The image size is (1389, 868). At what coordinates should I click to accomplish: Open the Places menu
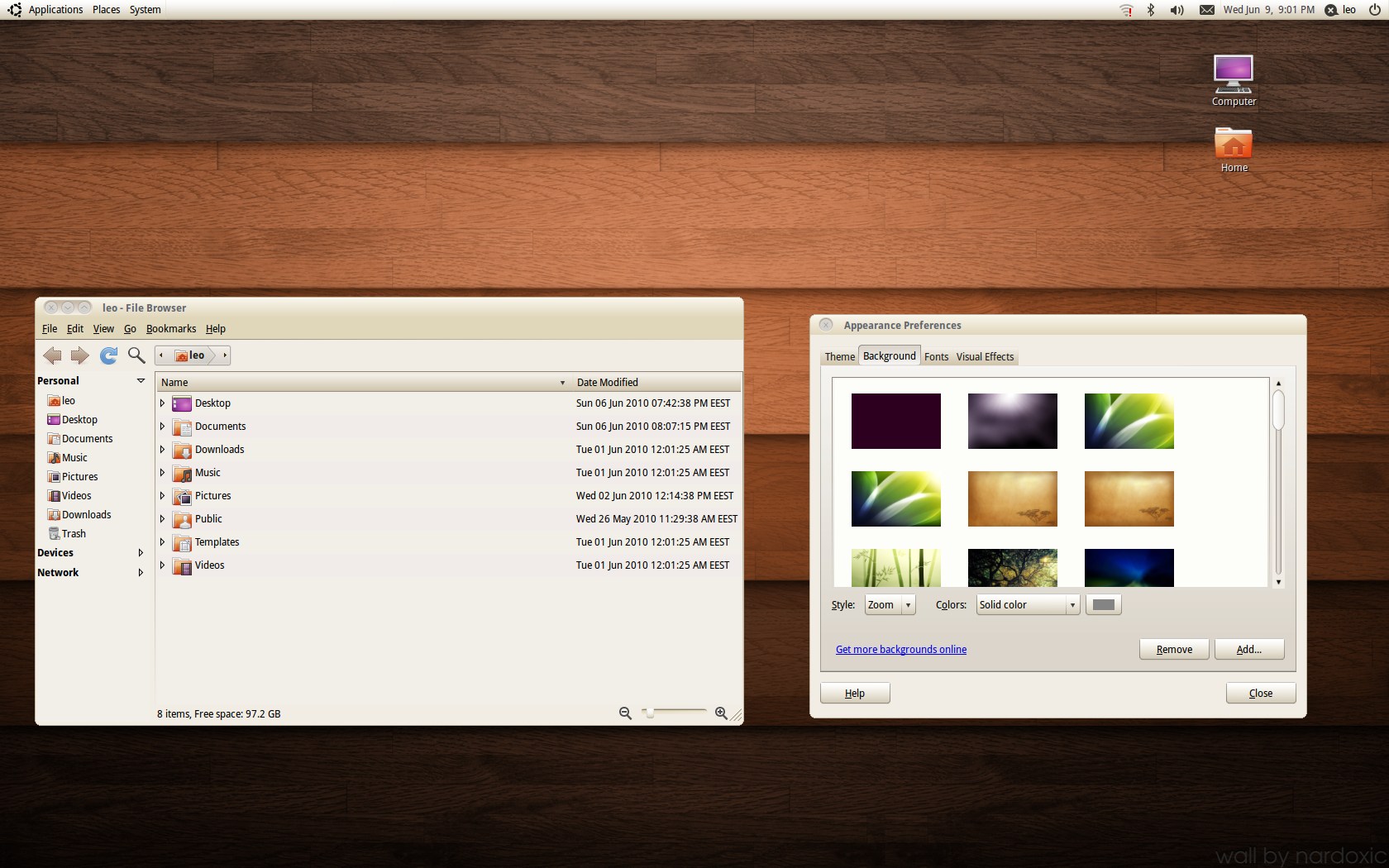coord(106,10)
